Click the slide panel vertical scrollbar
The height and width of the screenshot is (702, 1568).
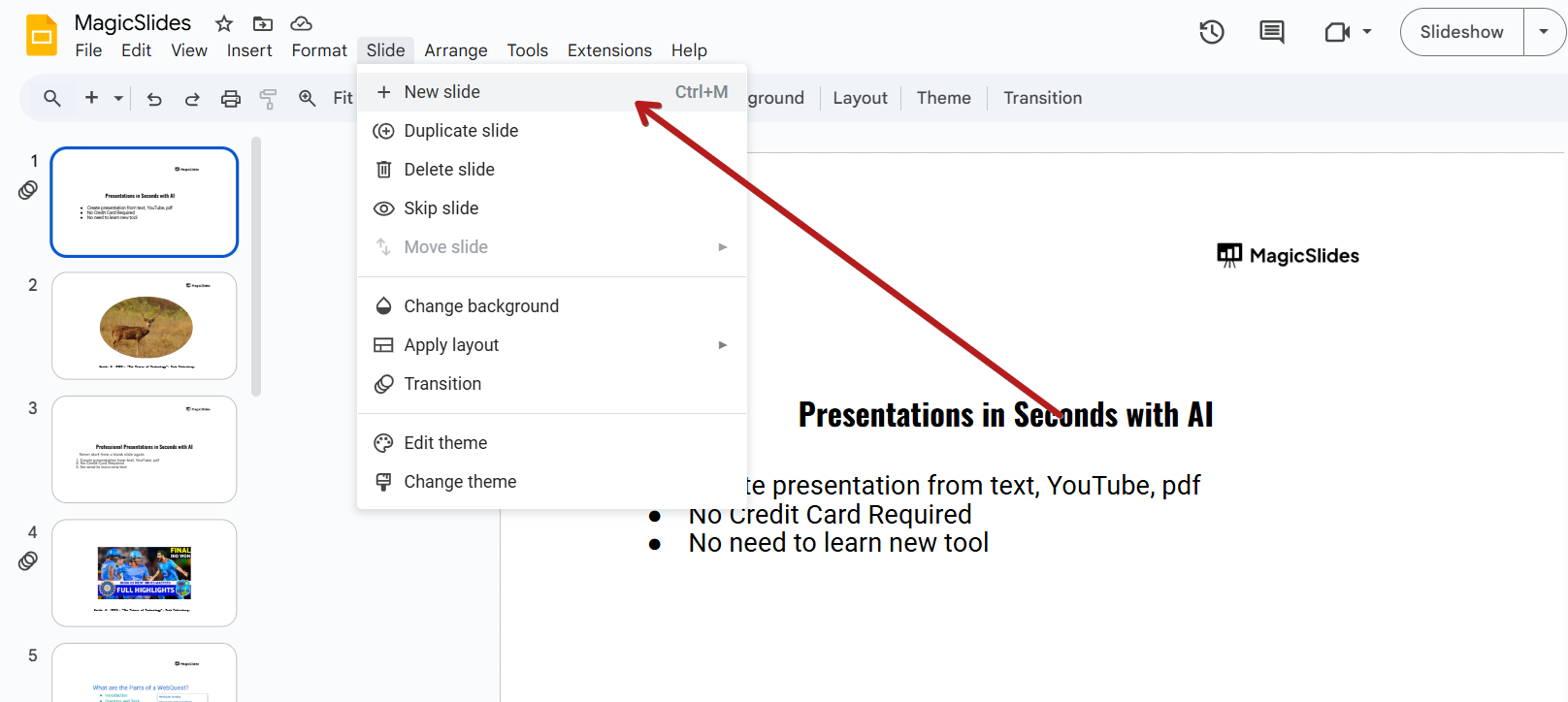256,267
